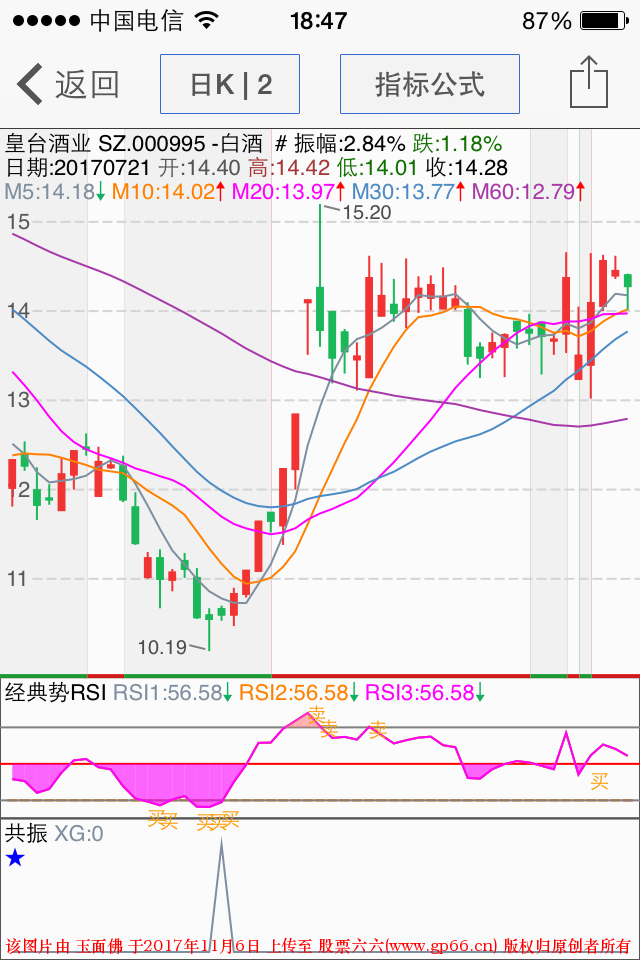
Task: Tap the 15.20 high price marker
Action: coord(366,212)
